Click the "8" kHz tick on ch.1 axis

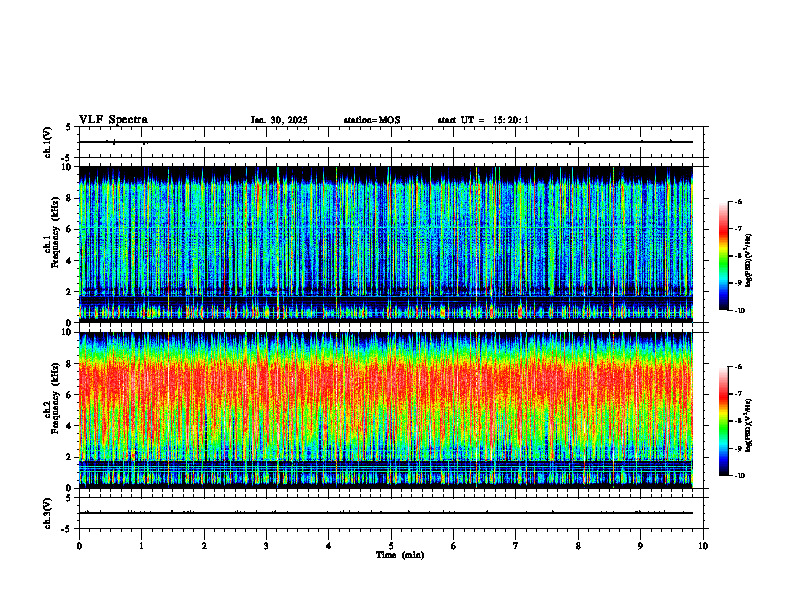70,198
